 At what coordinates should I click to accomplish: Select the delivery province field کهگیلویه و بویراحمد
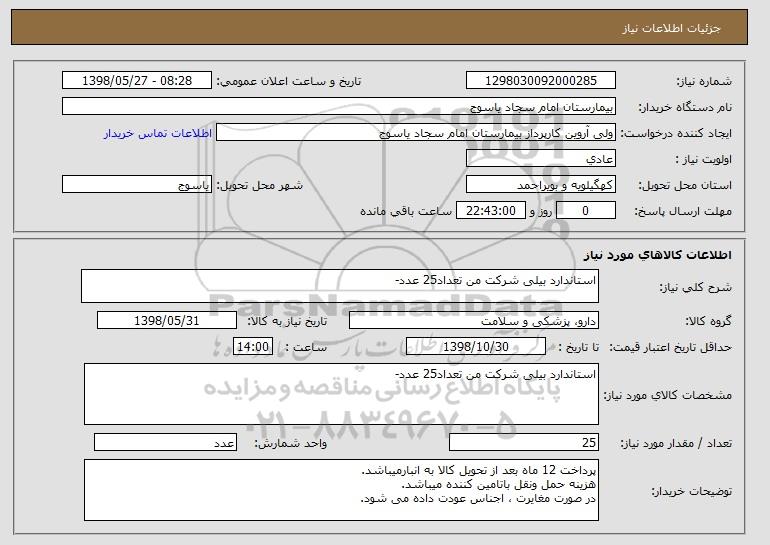click(541, 185)
